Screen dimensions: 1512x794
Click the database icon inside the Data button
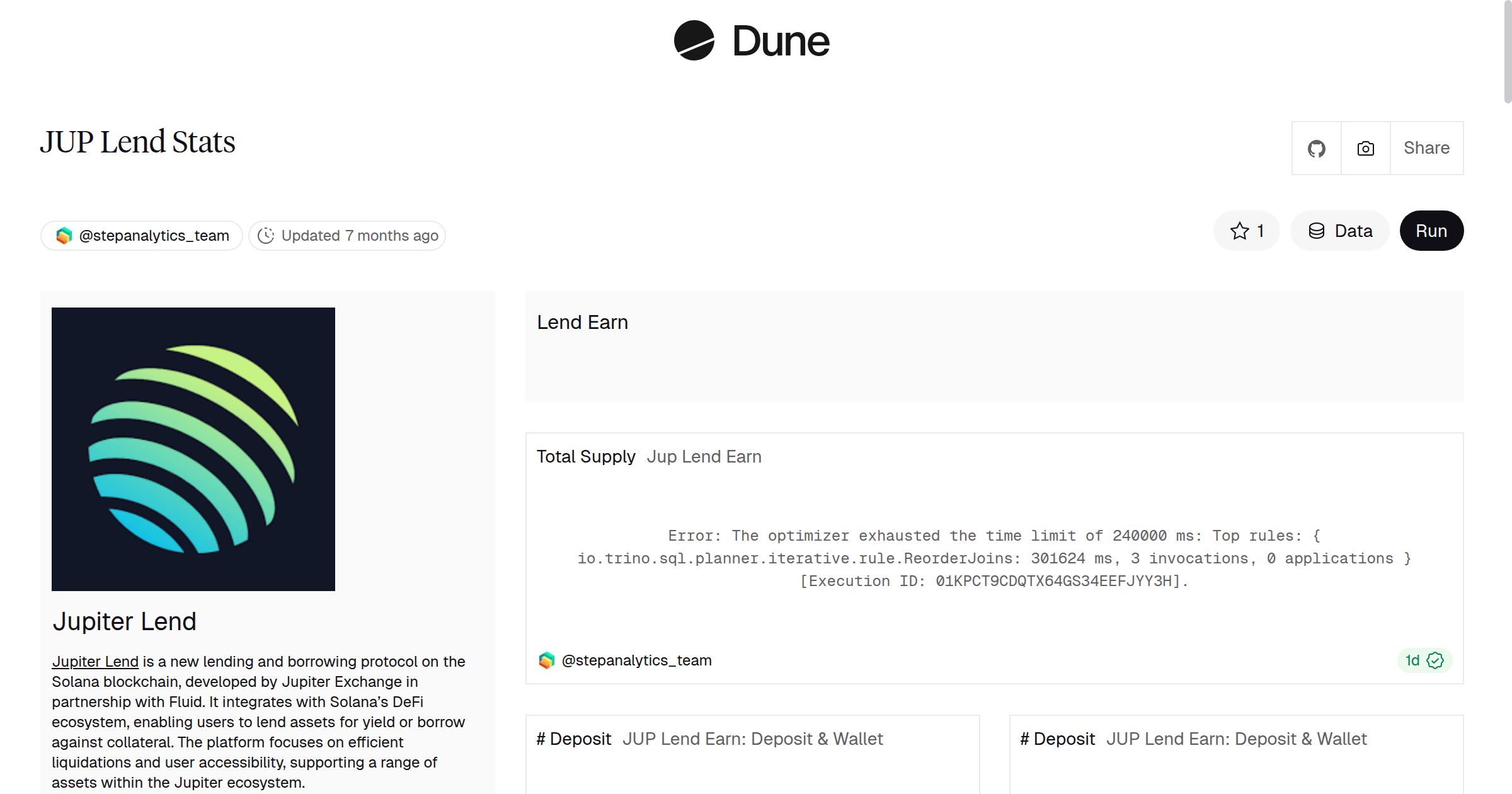(1317, 231)
